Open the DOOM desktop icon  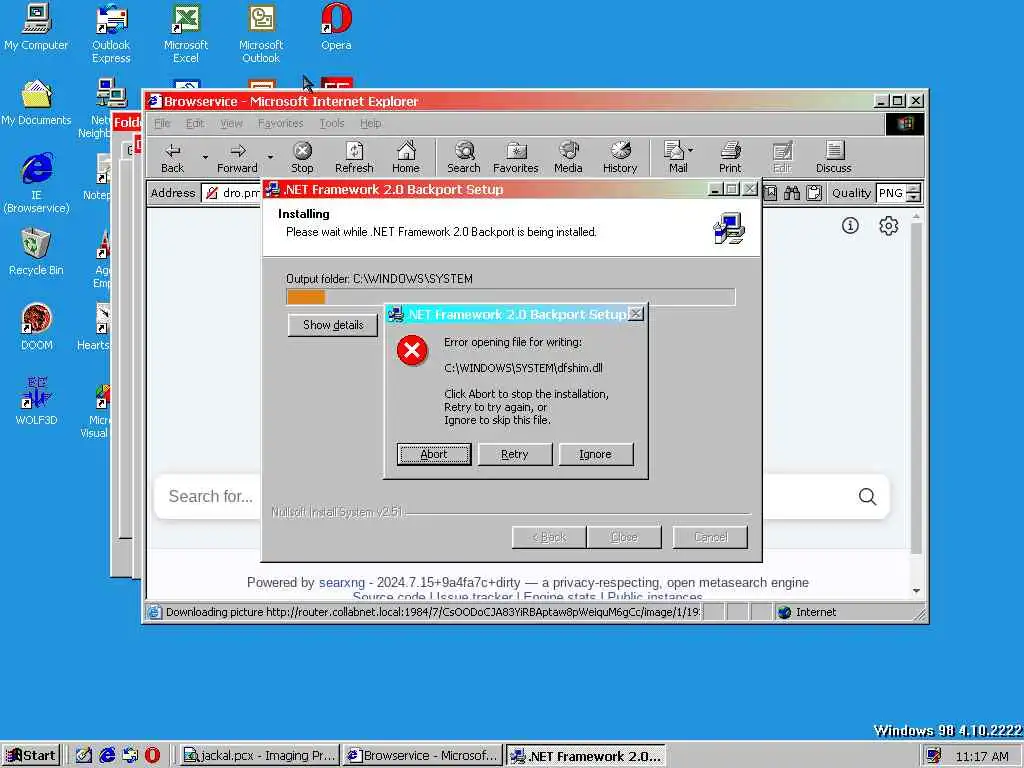click(x=36, y=327)
